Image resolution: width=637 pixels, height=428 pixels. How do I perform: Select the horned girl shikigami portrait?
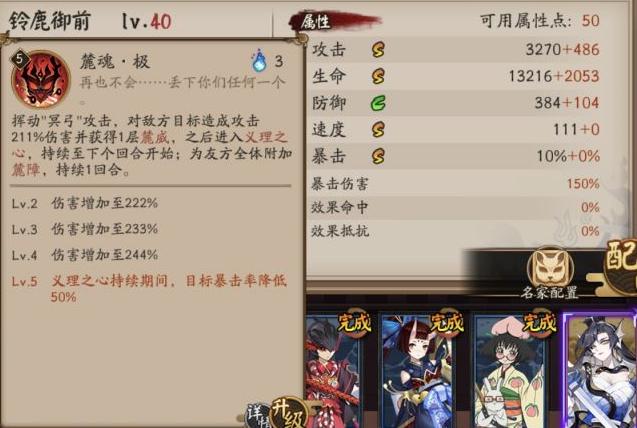coord(420,370)
